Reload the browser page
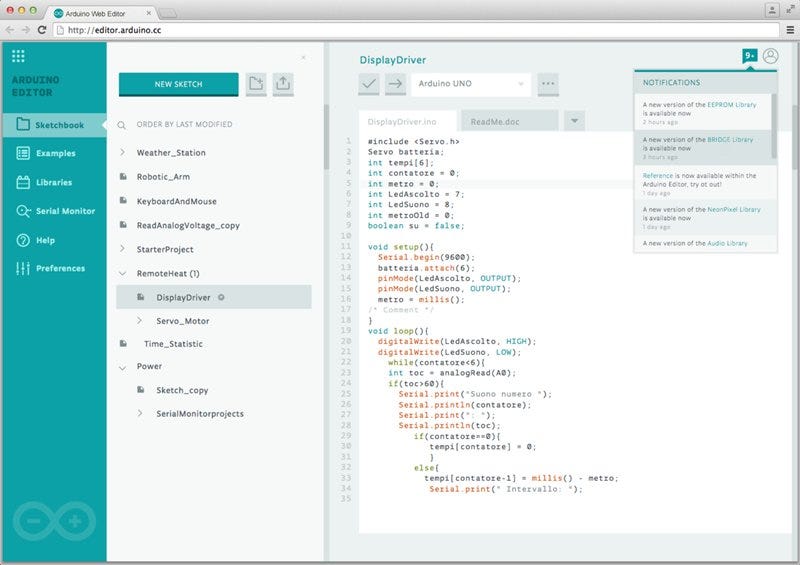This screenshot has height=565, width=800. click(42, 30)
